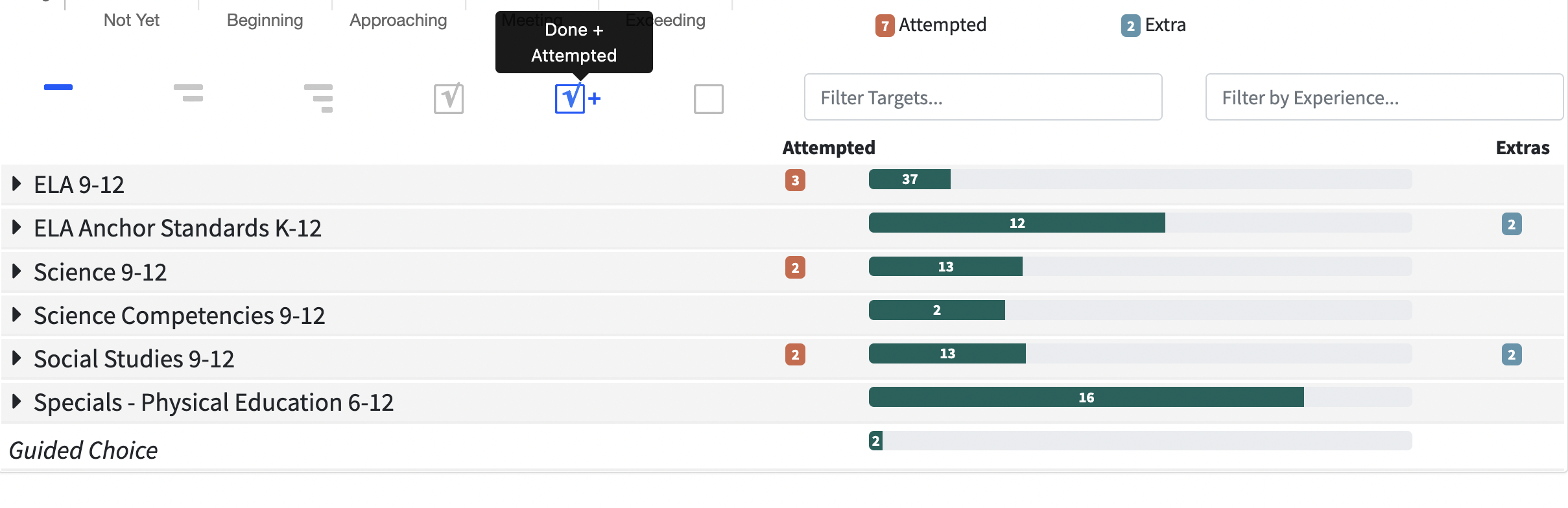Select the Meeting level checkmark icon
1568x508 pixels.
point(449,98)
